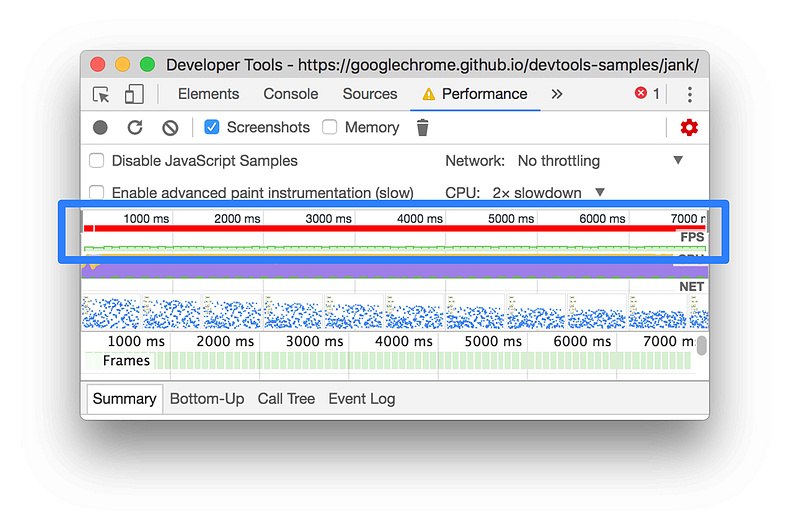Activate the inspect element picker icon
800x530 pixels.
pos(101,94)
